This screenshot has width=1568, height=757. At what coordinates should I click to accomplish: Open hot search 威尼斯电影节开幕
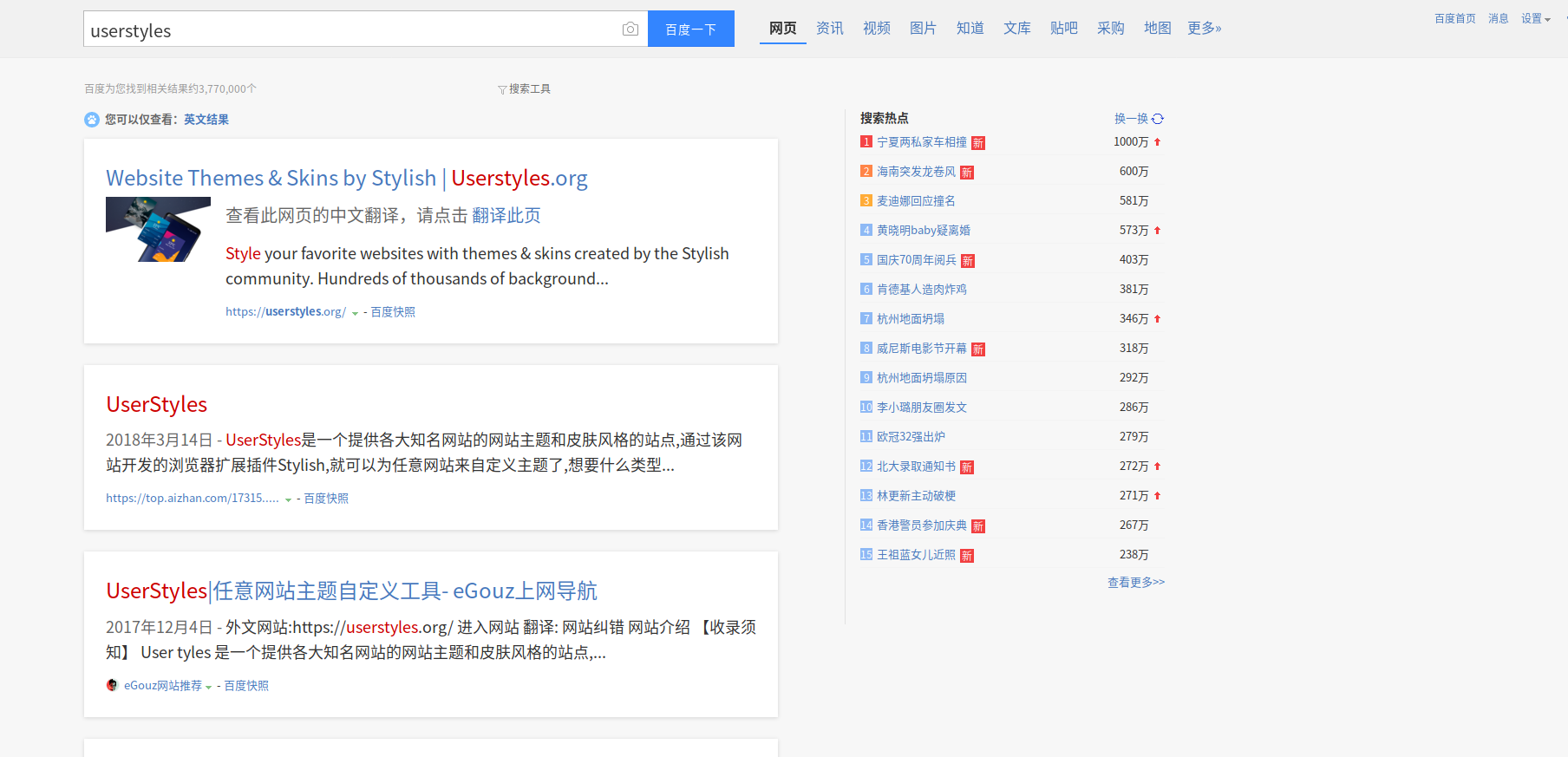[922, 349]
